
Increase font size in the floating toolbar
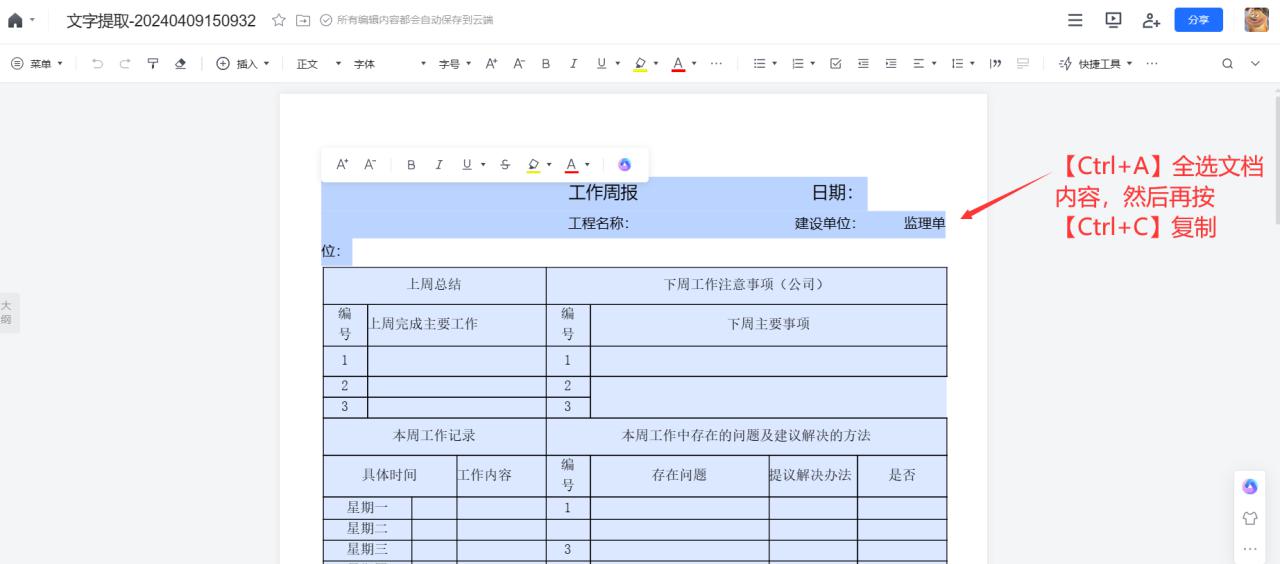[x=342, y=164]
